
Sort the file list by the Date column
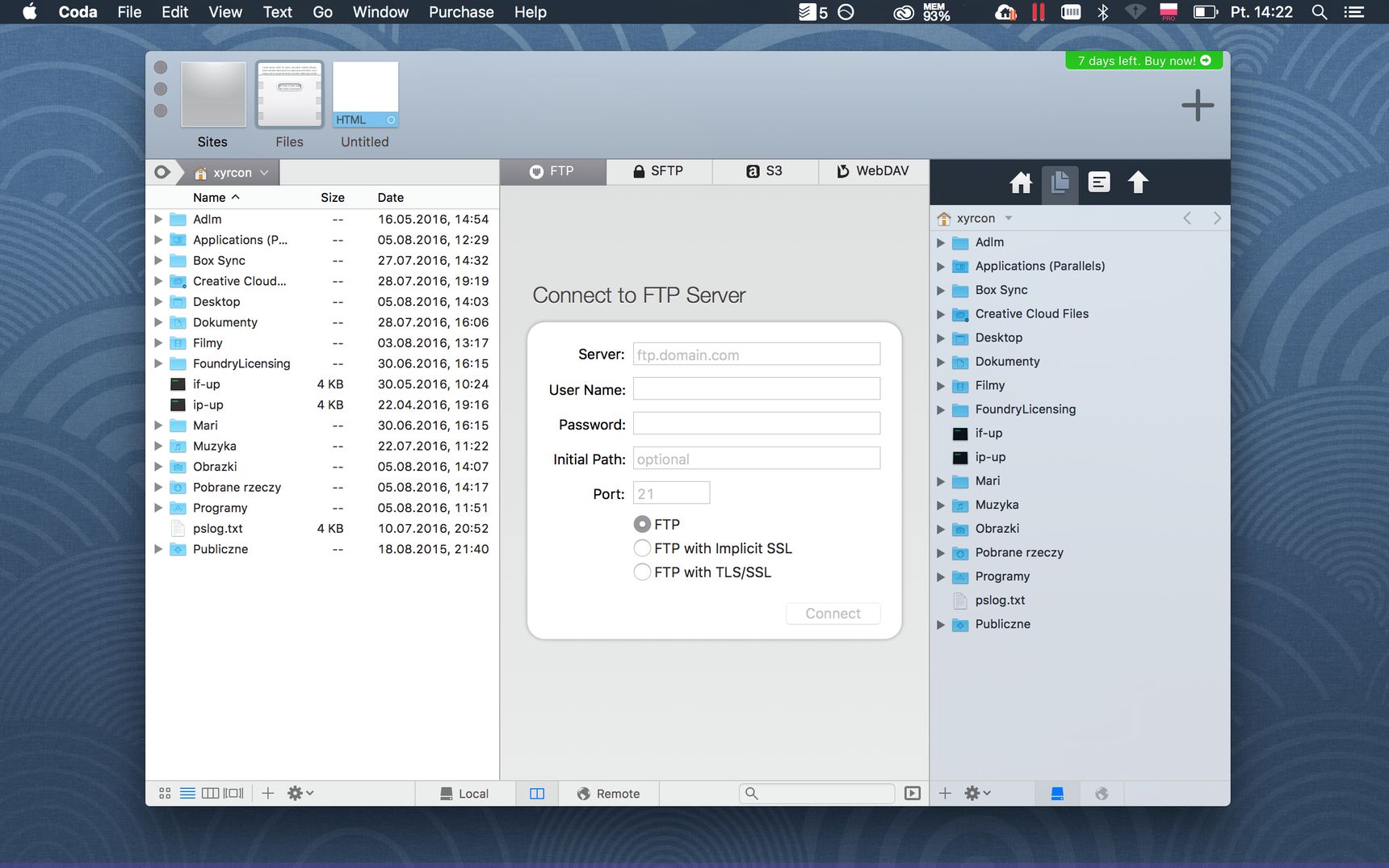click(390, 197)
